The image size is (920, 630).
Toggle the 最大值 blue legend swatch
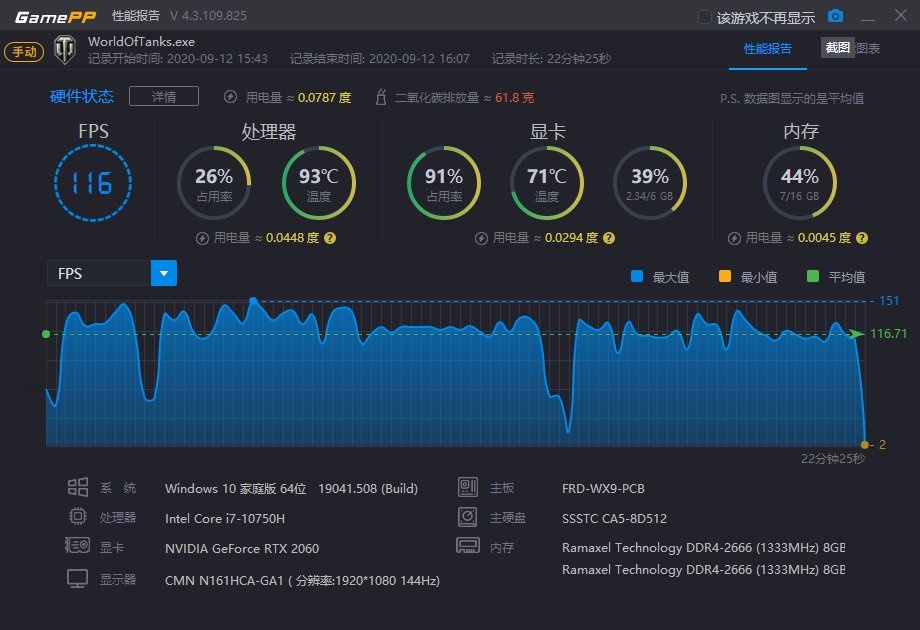click(x=637, y=276)
